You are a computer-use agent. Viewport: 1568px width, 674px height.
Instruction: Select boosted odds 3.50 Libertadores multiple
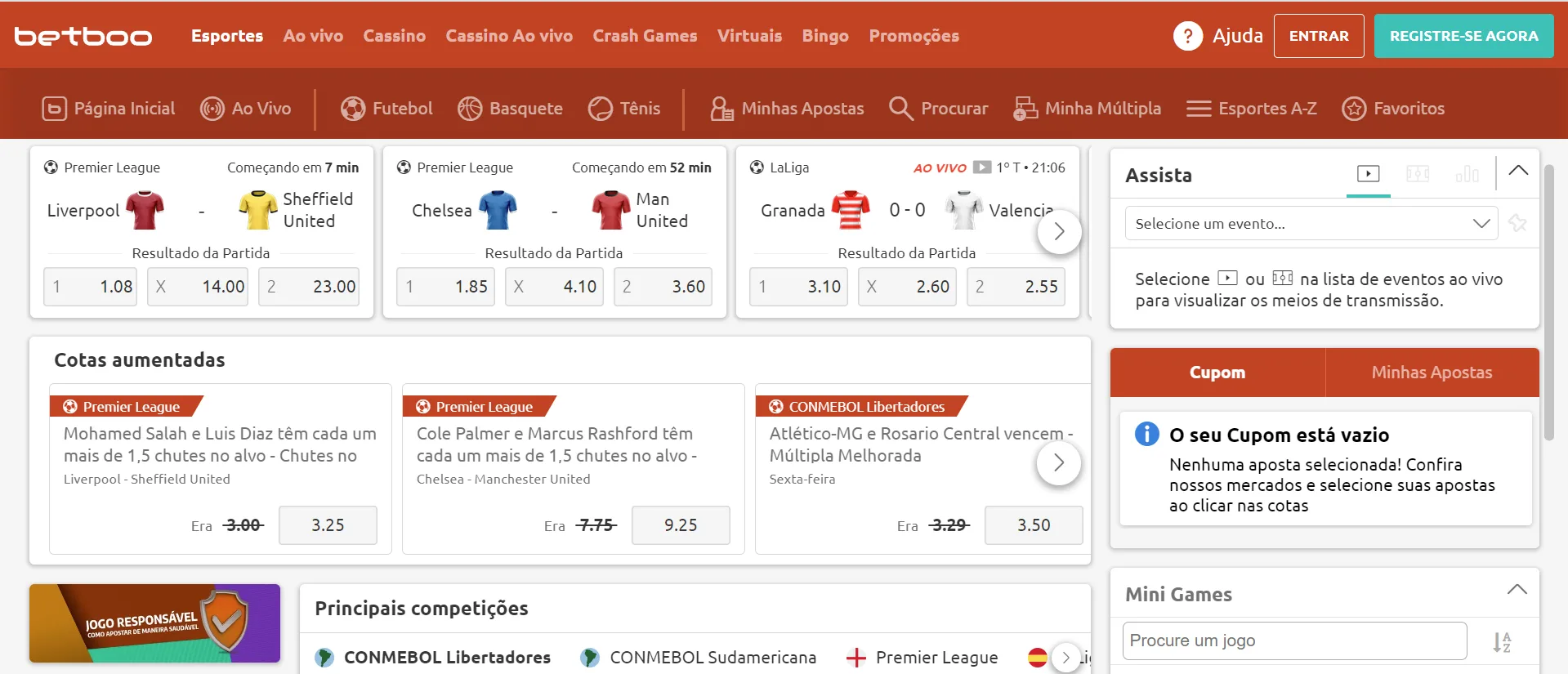[x=1034, y=525]
